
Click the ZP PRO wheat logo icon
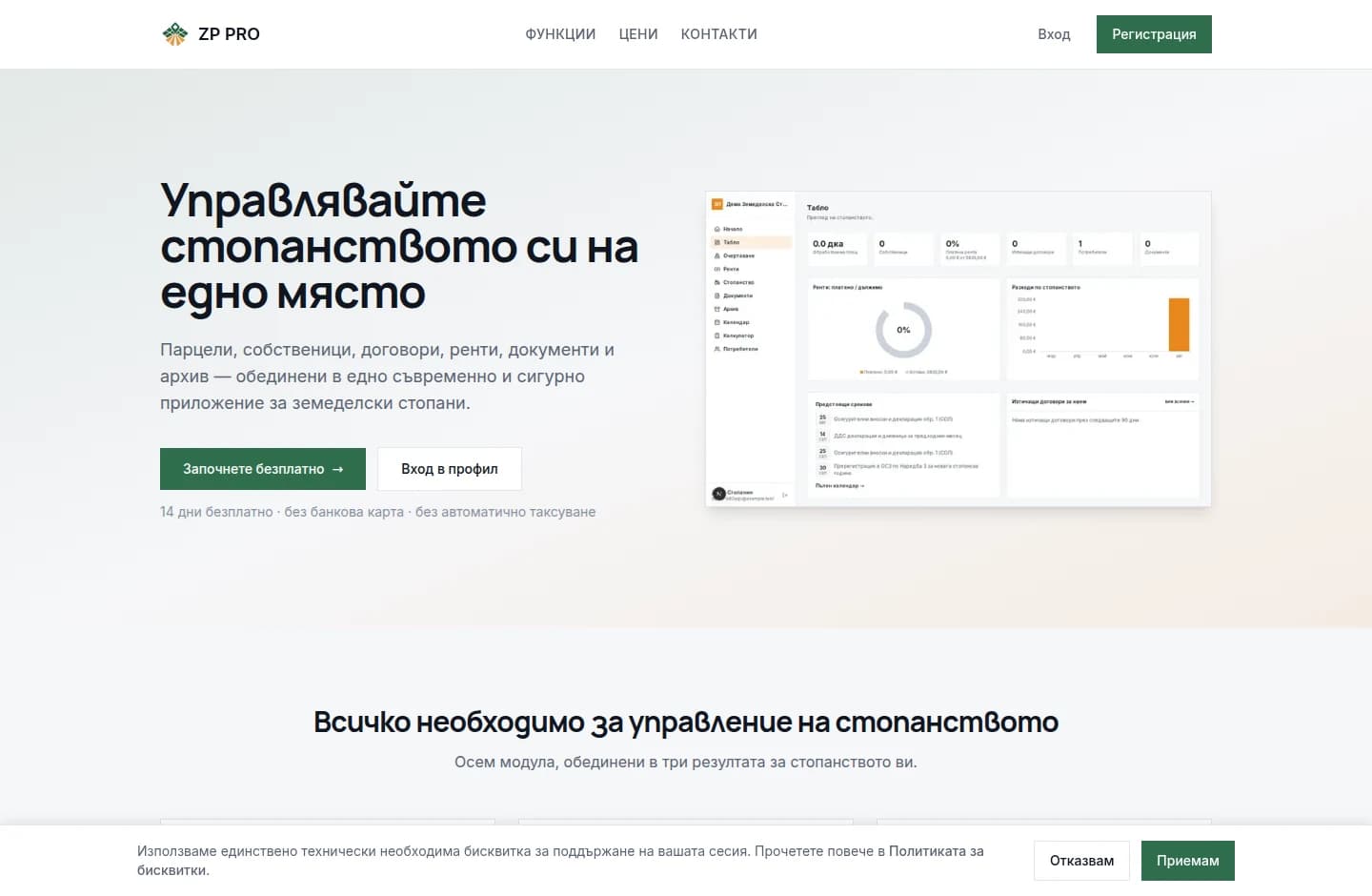[x=175, y=34]
